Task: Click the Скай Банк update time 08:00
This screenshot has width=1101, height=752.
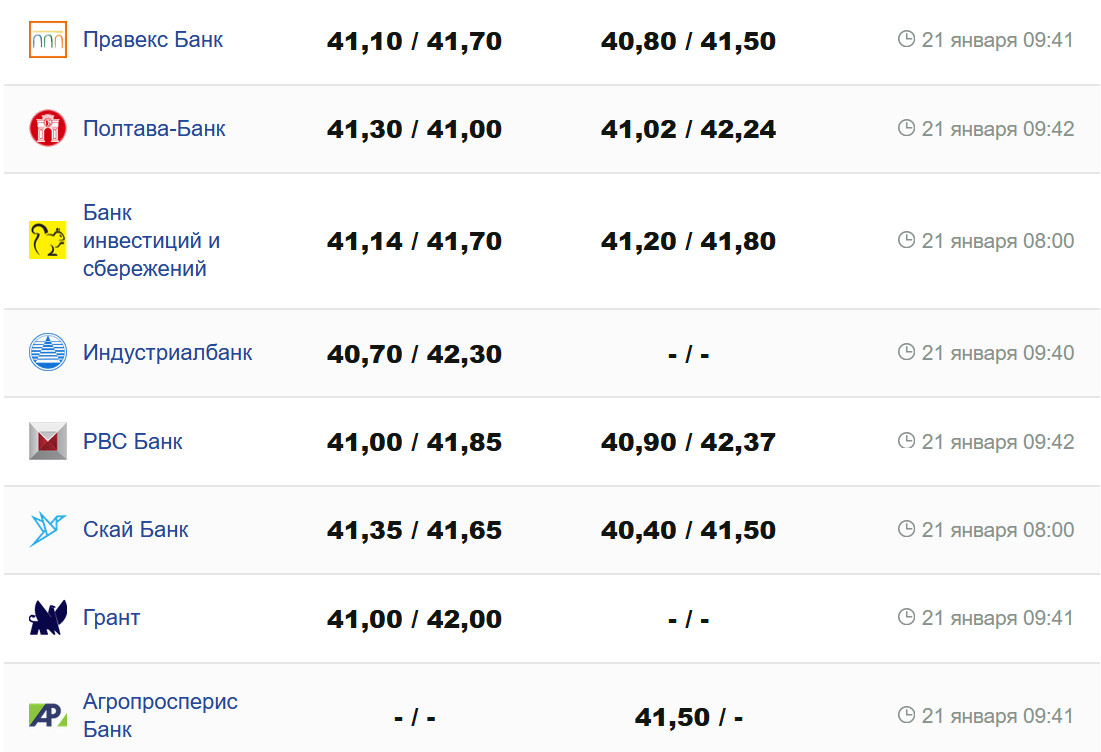Action: click(x=997, y=530)
